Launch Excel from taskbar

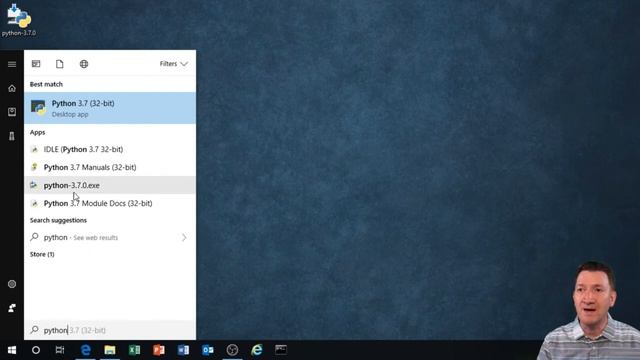point(134,350)
